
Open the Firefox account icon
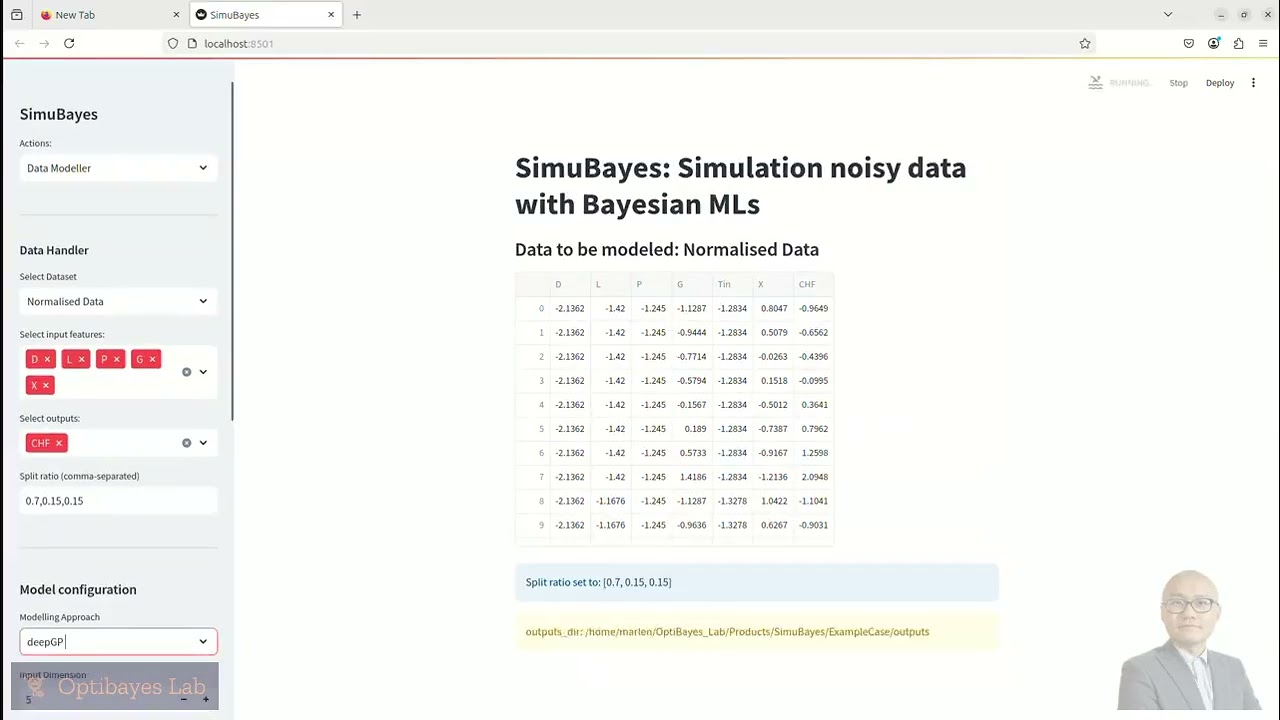click(1213, 43)
